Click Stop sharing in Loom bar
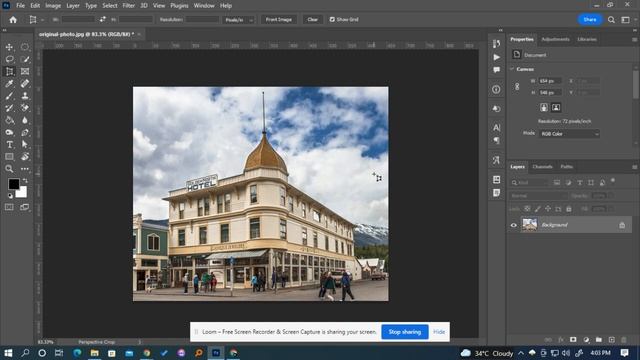The width and height of the screenshot is (640, 360). 404,332
